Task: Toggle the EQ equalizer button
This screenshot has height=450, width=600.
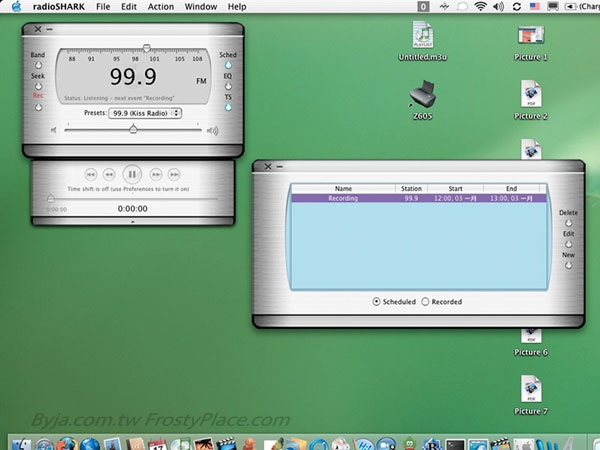Action: (228, 86)
